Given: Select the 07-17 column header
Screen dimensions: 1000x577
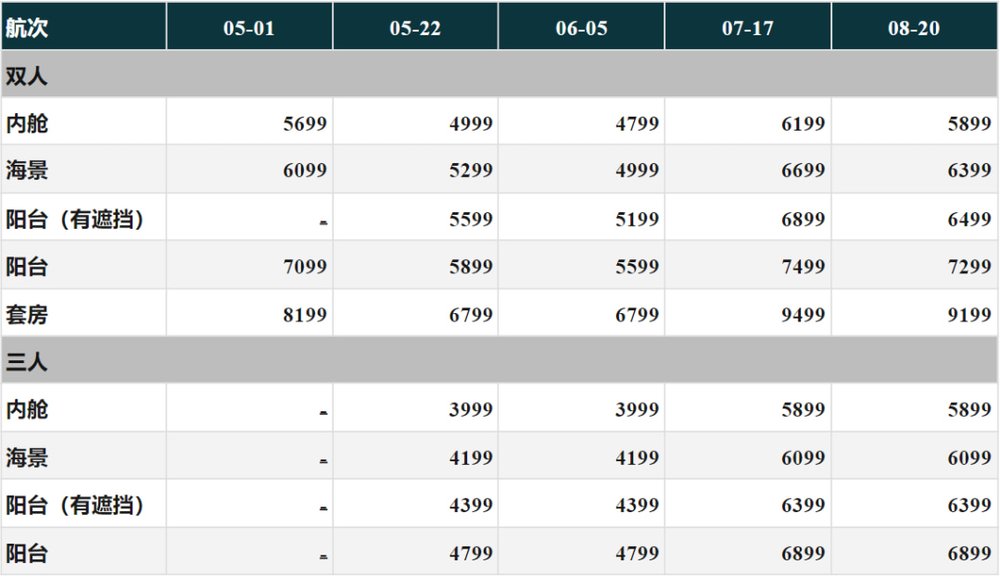Looking at the screenshot, I should coord(747,28).
